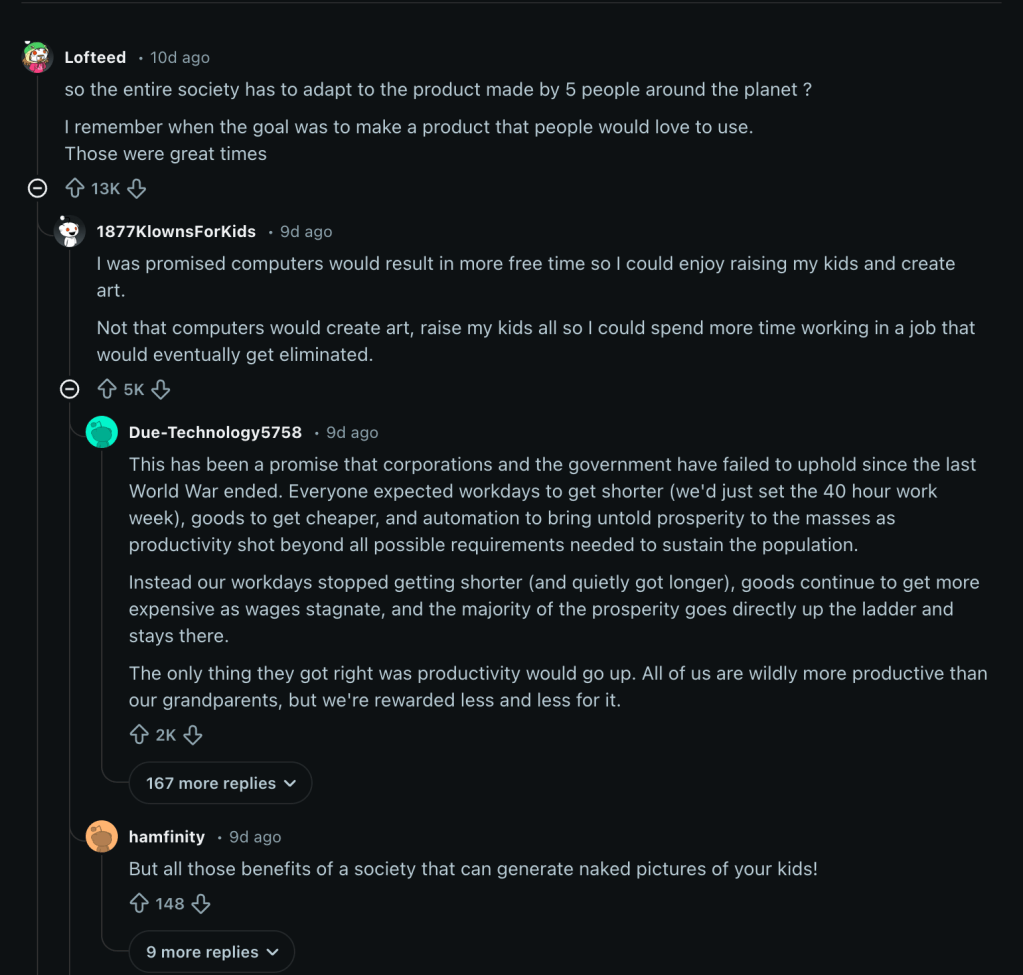Downvote 1877KlownsForKids' comment
Viewport: 1023px width, 975px height.
pos(161,389)
